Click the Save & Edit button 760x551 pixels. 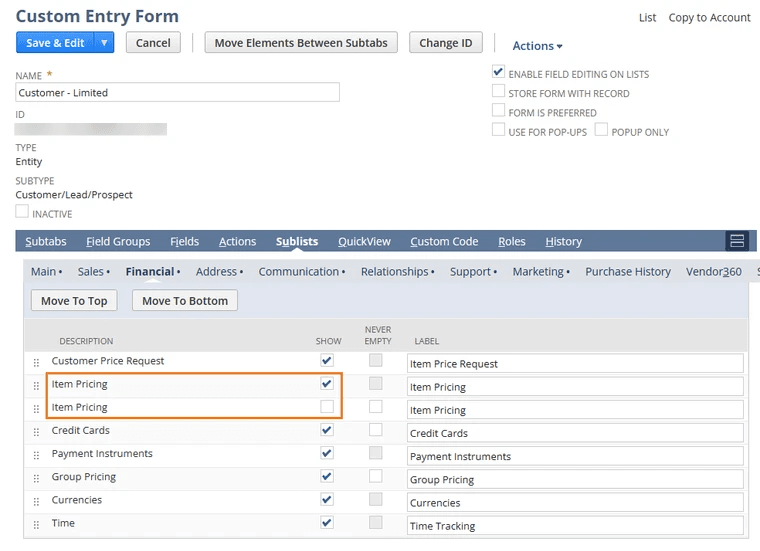click(x=55, y=43)
